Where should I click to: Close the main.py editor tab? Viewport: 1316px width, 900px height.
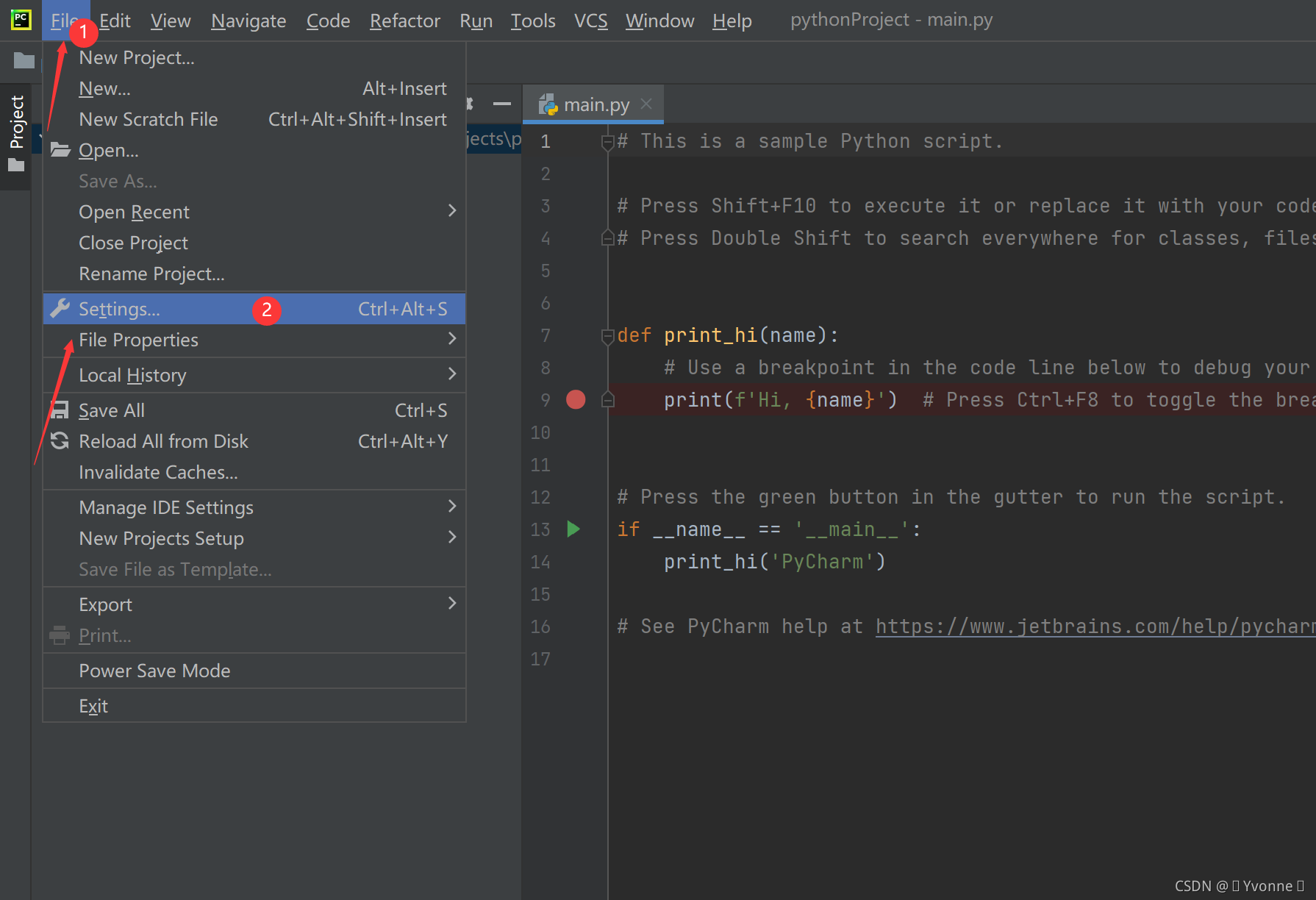646,104
